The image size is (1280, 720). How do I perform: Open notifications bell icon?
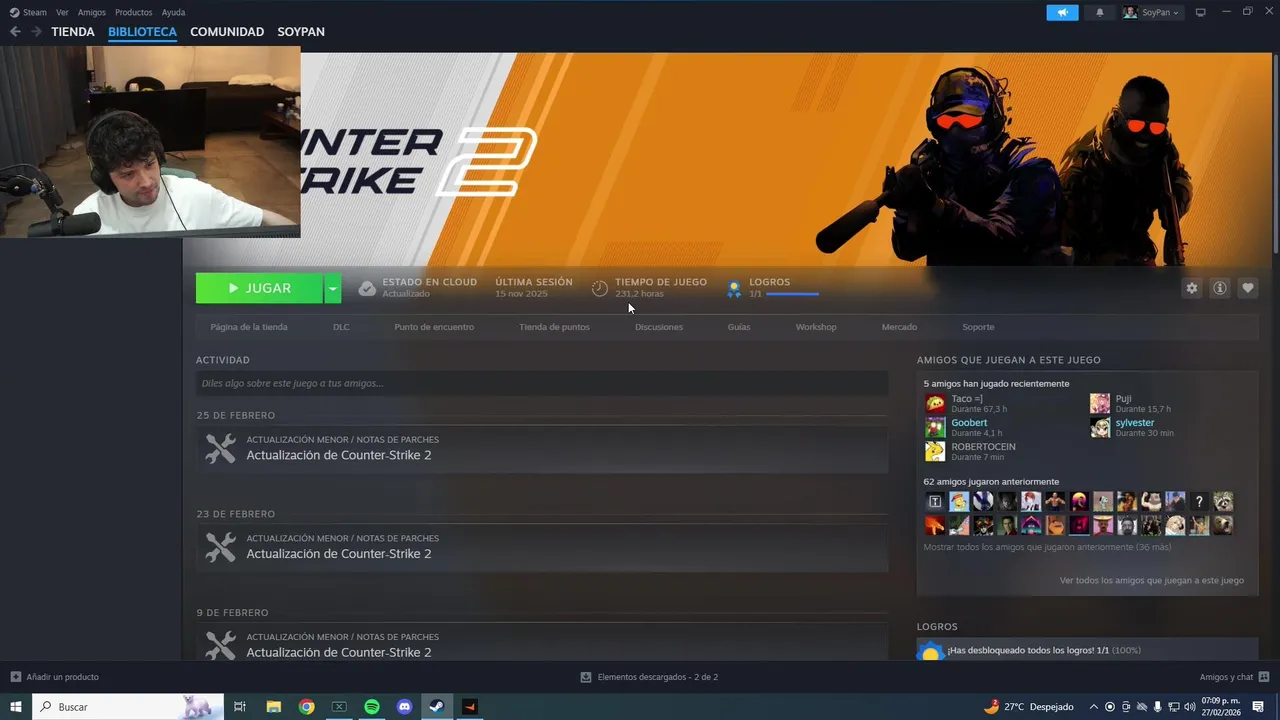coord(1100,12)
